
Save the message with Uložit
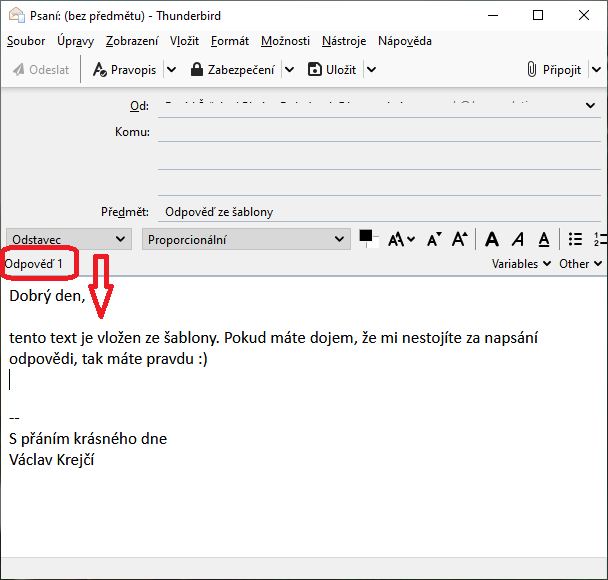[x=332, y=70]
